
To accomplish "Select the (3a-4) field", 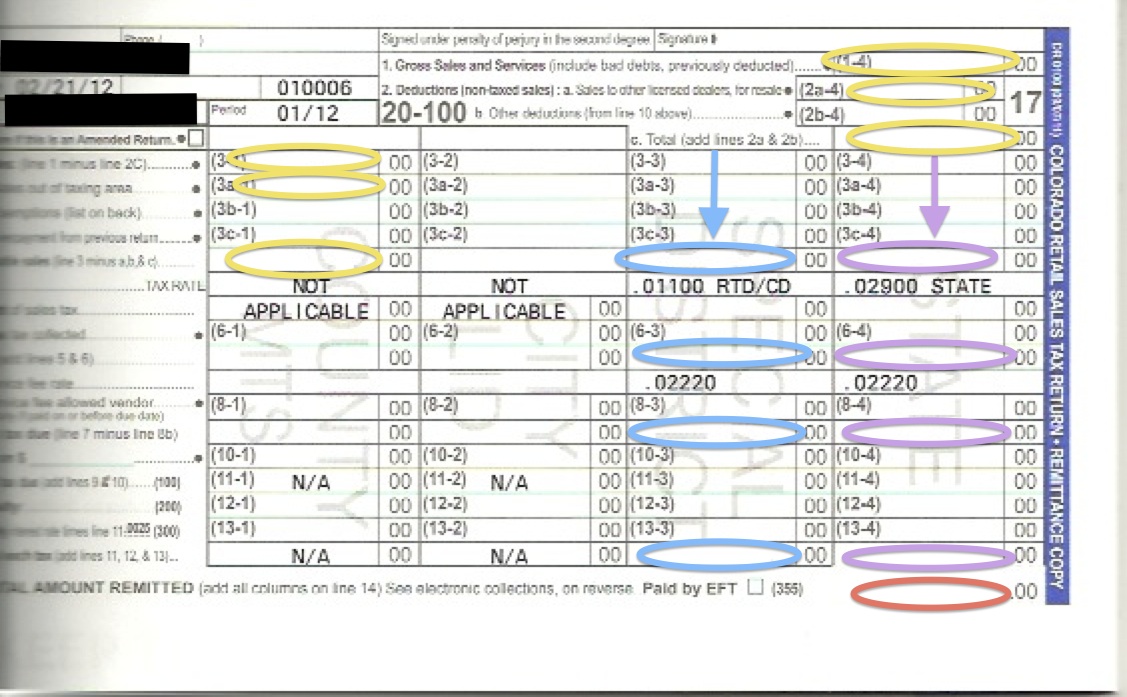I will pos(919,186).
